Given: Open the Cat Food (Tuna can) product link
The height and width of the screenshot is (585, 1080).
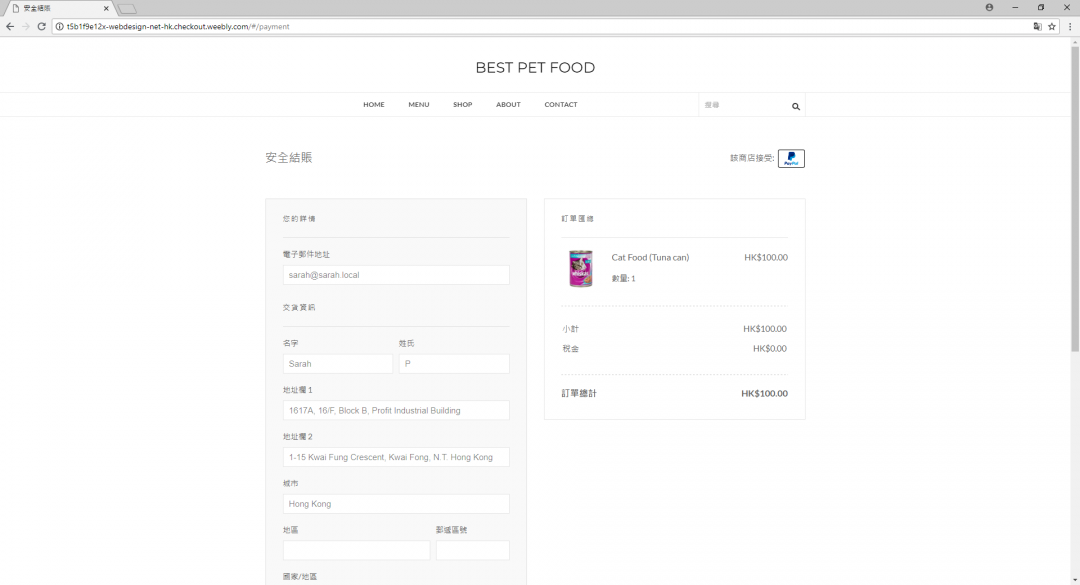Looking at the screenshot, I should [x=650, y=257].
